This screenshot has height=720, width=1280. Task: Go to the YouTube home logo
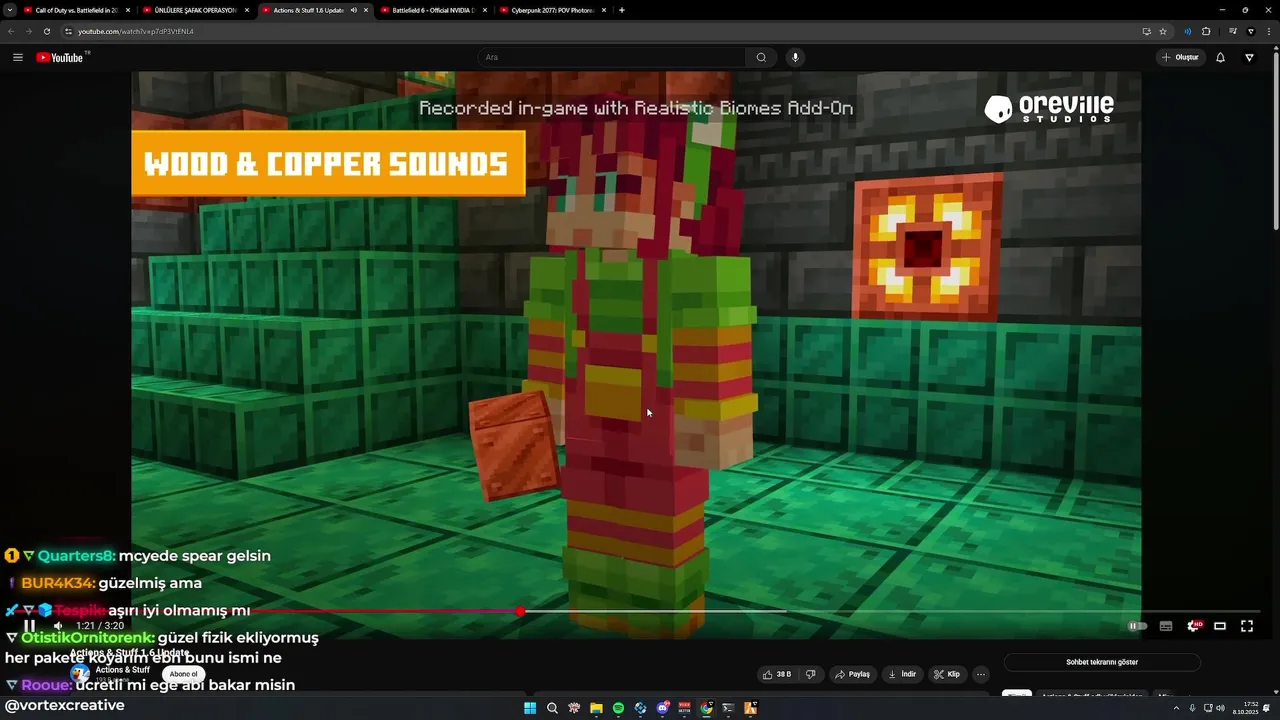coord(62,57)
